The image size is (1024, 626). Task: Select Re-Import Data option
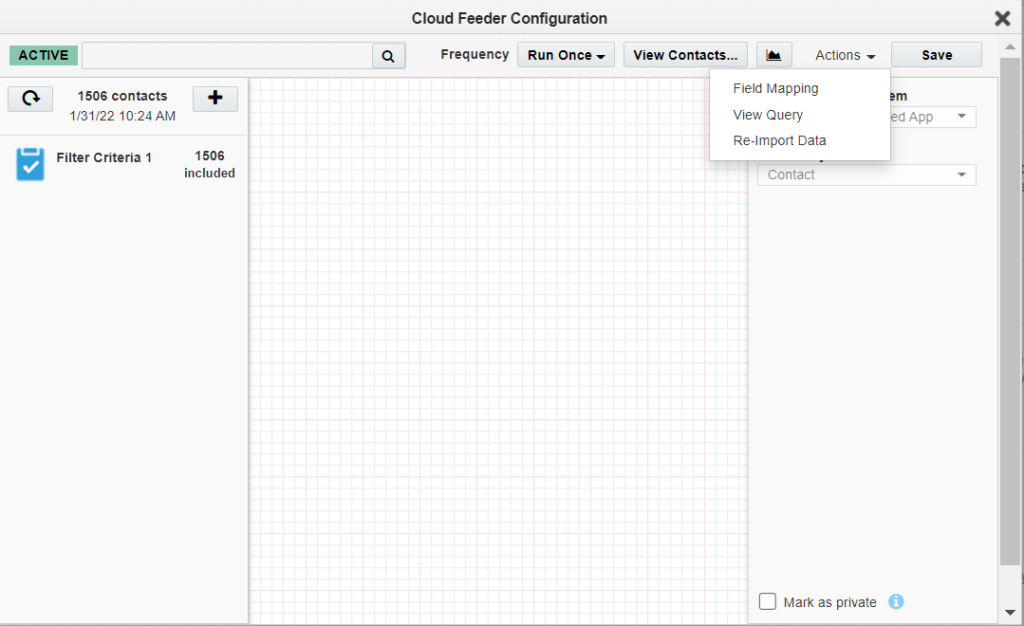click(779, 141)
